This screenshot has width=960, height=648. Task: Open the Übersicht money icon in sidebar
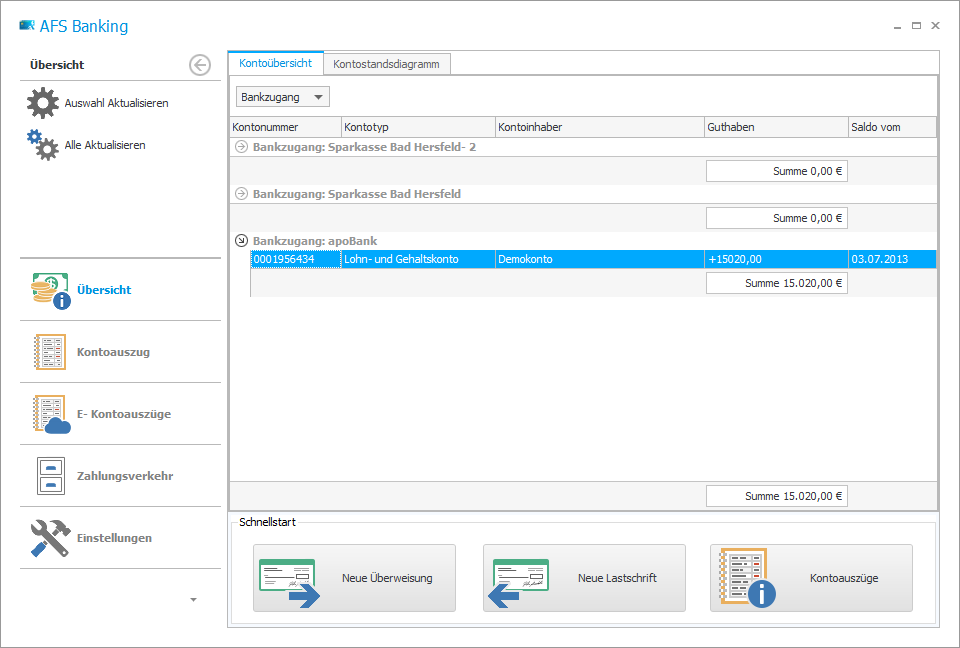51,290
